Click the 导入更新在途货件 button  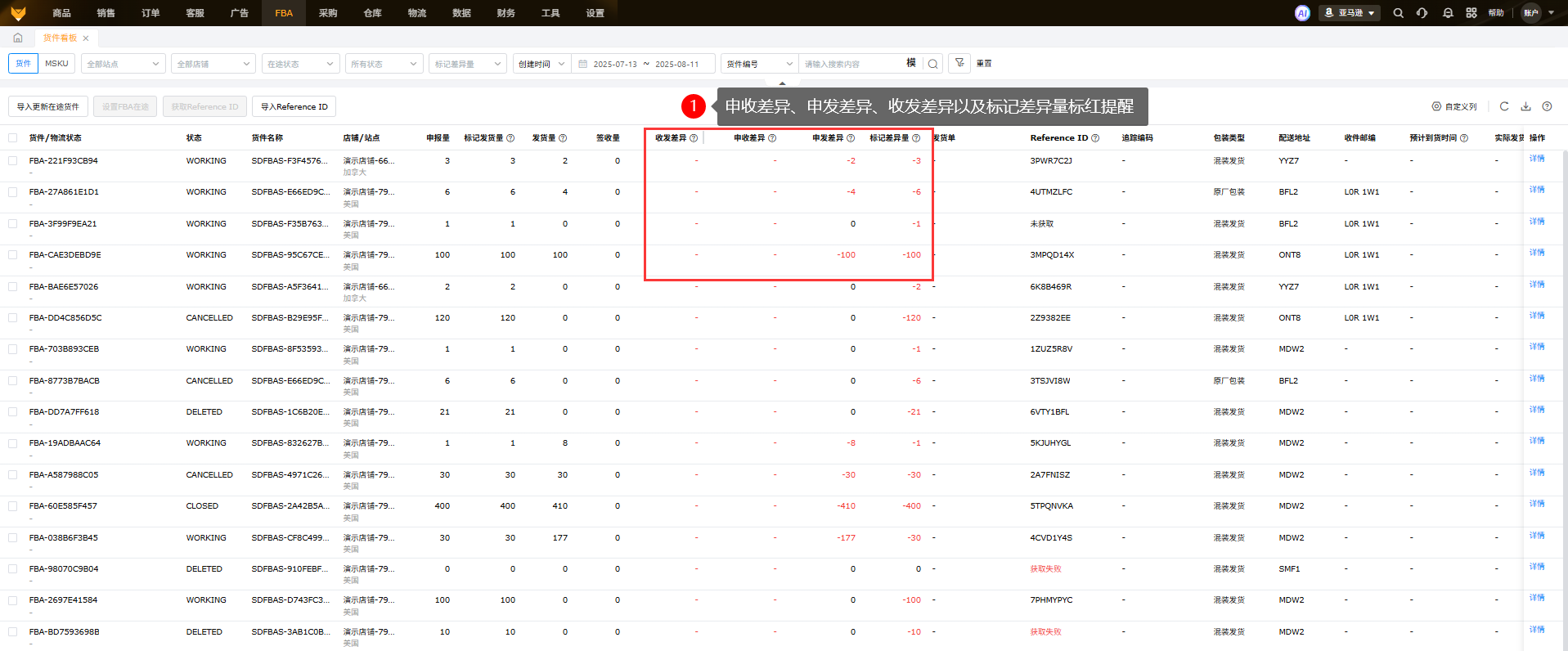click(x=48, y=107)
